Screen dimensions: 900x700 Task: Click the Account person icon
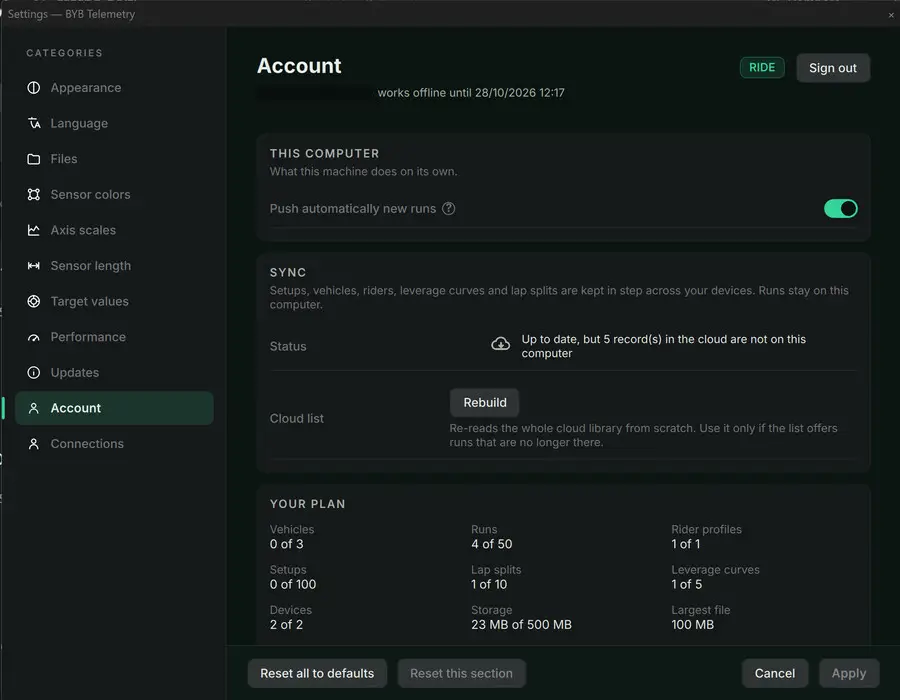coord(34,408)
